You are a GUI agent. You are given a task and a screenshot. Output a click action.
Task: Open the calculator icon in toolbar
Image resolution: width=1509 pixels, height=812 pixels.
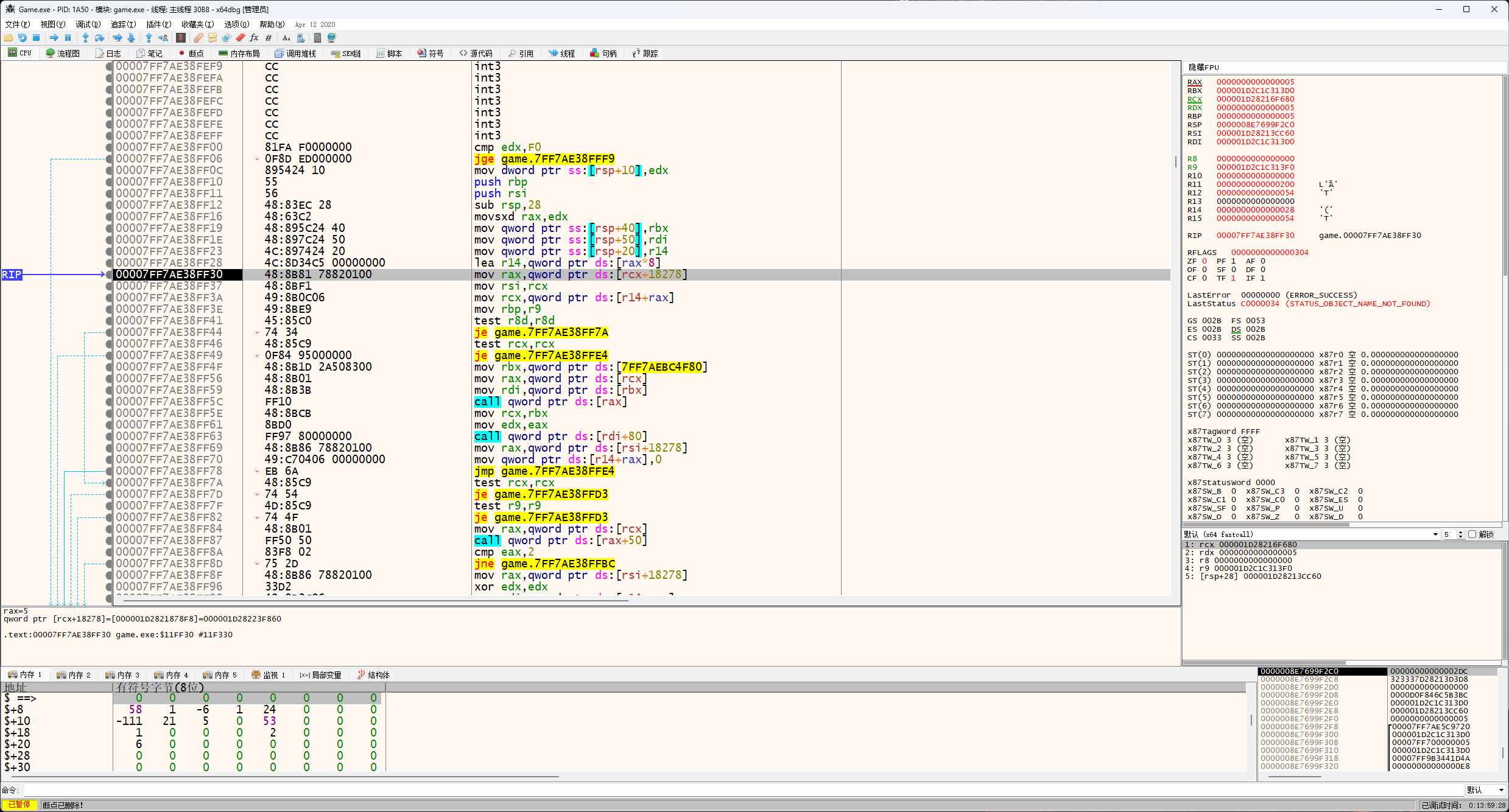tap(317, 38)
